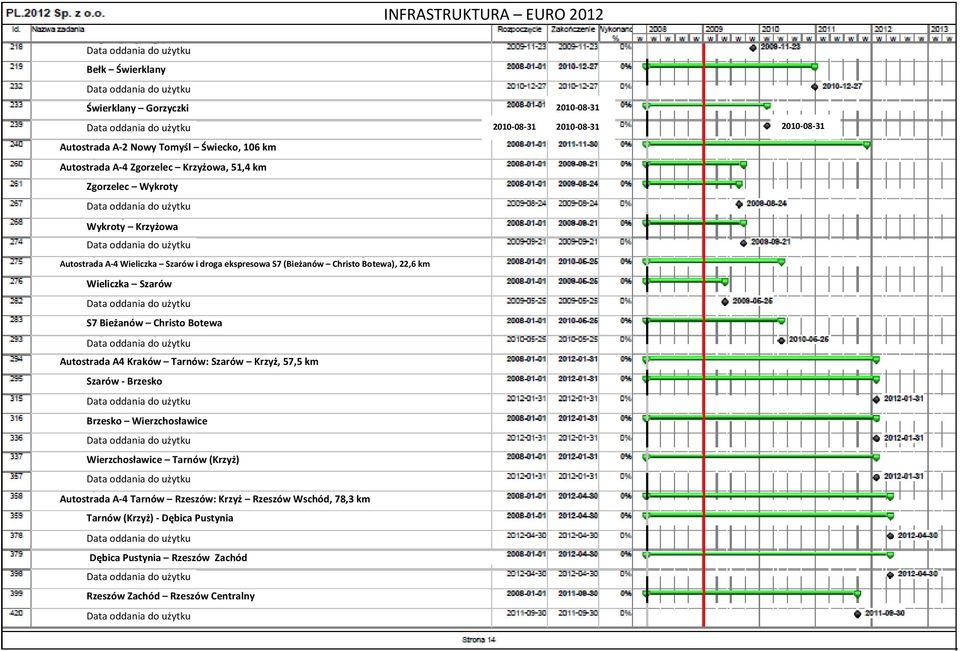Image resolution: width=960 pixels, height=651 pixels.
Task: Click the 2008 year in timeline header
Action: pyautogui.click(x=659, y=29)
